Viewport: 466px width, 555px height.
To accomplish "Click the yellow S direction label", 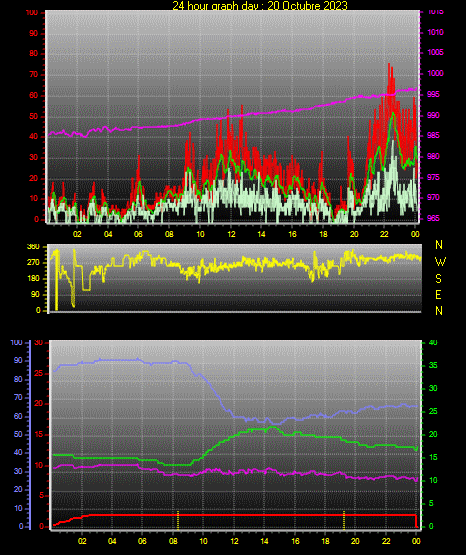I will pos(438,279).
